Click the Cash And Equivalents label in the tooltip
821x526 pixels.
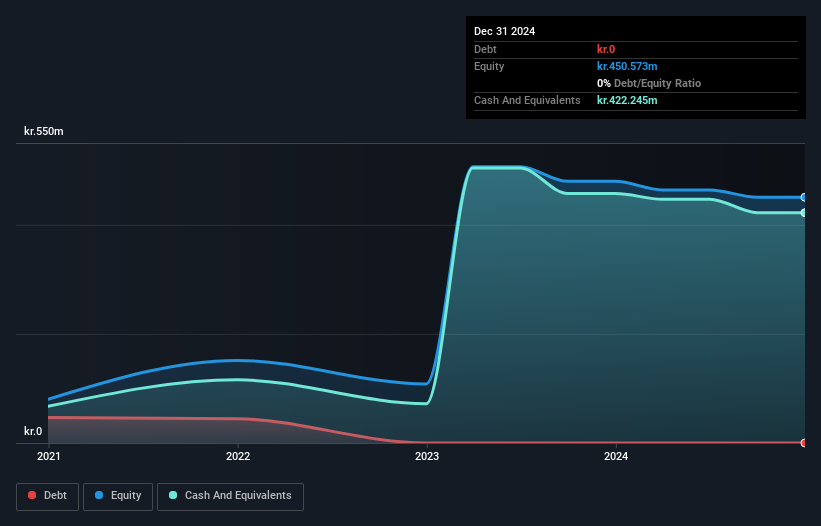point(527,100)
